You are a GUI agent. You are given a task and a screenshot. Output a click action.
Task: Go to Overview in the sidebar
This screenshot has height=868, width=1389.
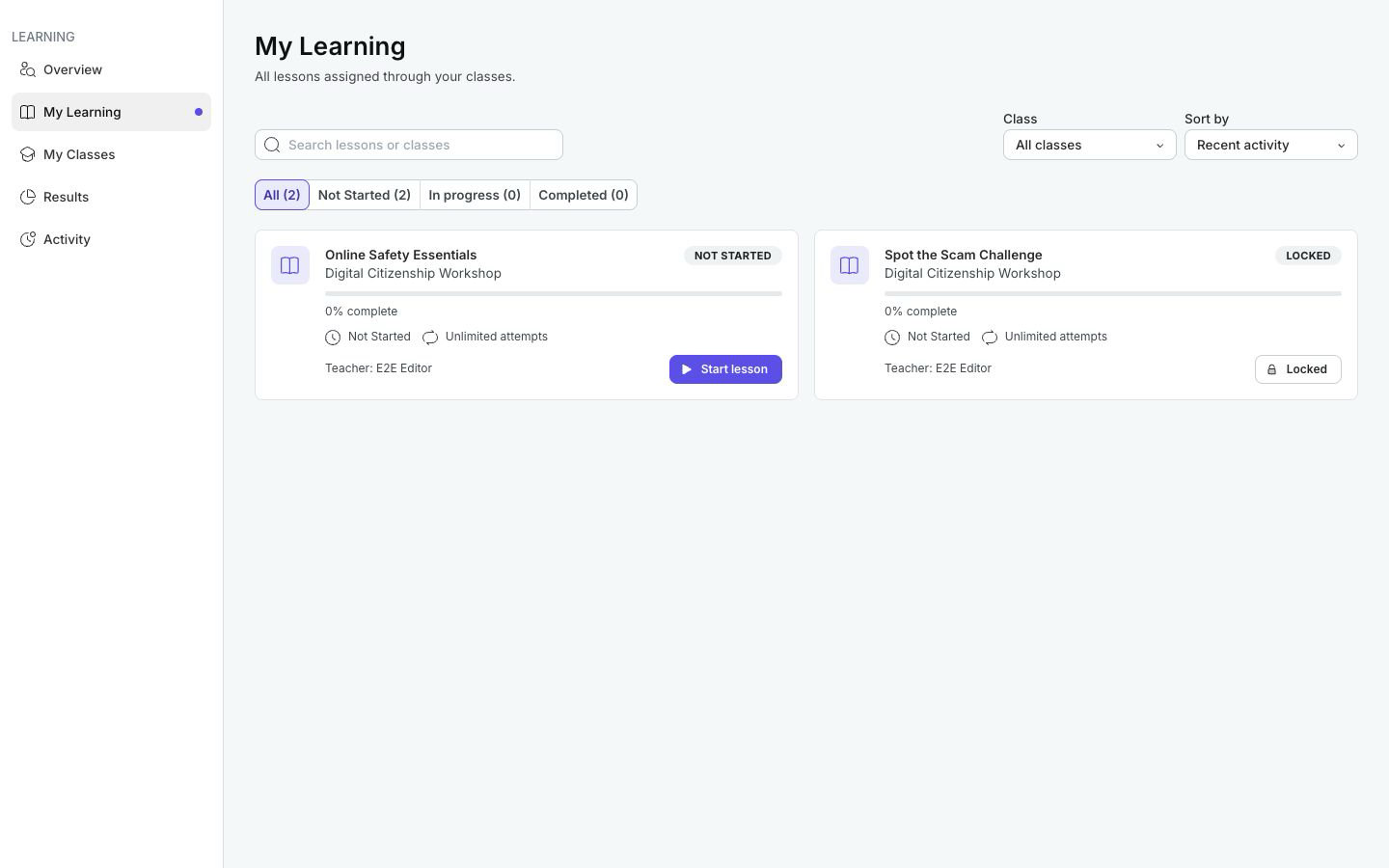[x=111, y=69]
